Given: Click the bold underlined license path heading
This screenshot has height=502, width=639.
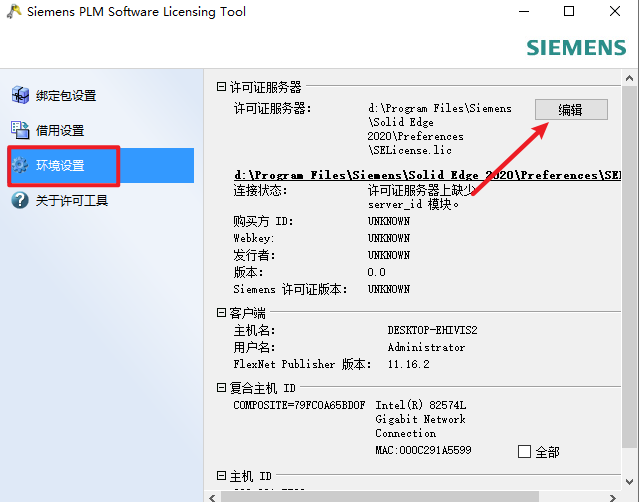Looking at the screenshot, I should (427, 175).
